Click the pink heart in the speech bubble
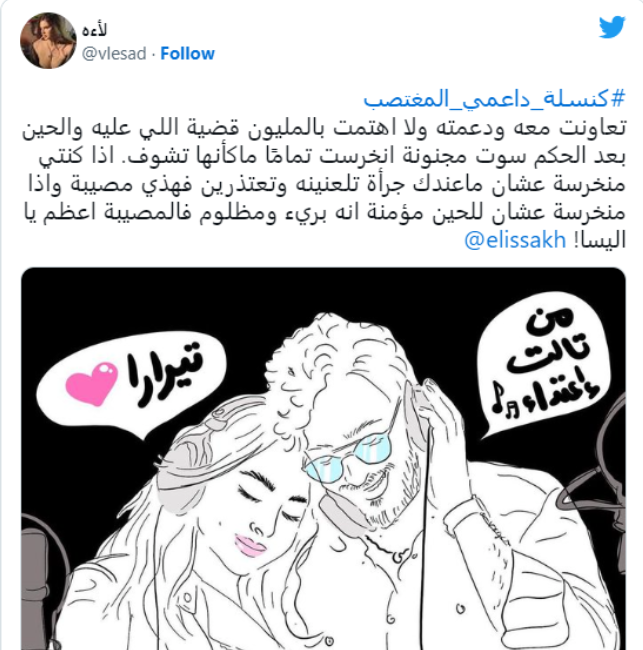This screenshot has height=650, width=643. 92,384
